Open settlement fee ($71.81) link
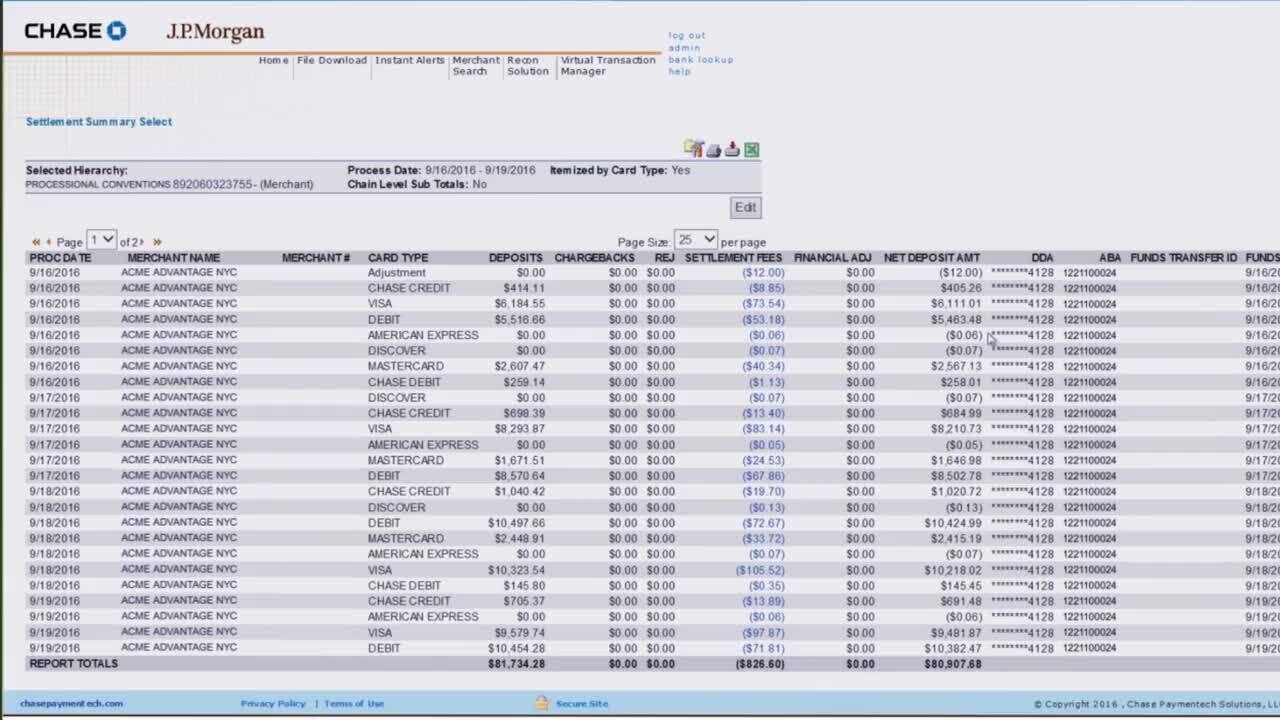1280x720 pixels. 763,648
